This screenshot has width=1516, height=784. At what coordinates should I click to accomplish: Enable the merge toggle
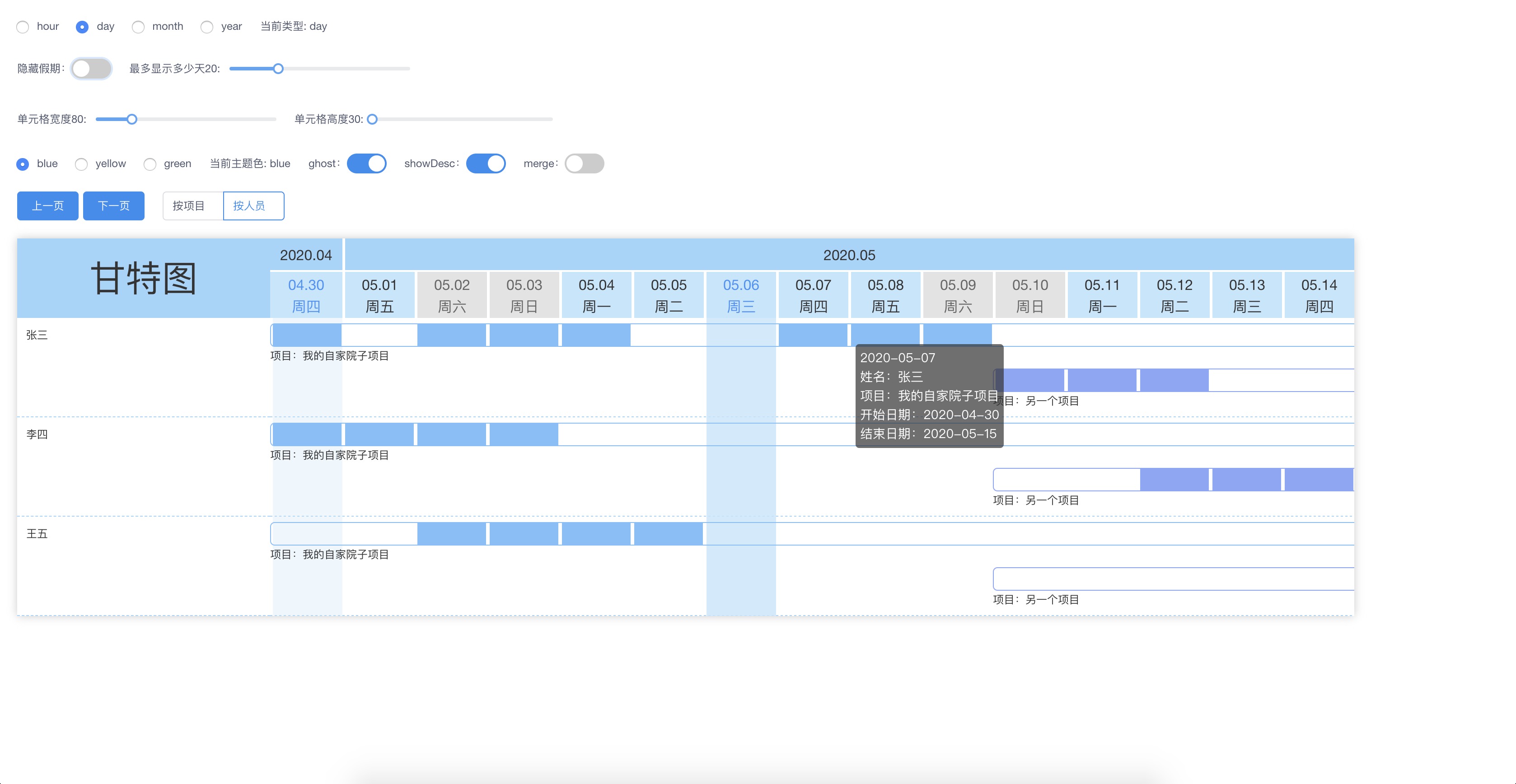coord(584,163)
